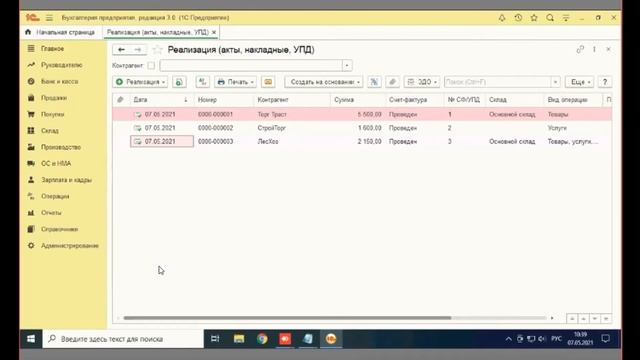640x360 pixels.
Task: Open Продажи section in sidebar
Action: click(53, 98)
